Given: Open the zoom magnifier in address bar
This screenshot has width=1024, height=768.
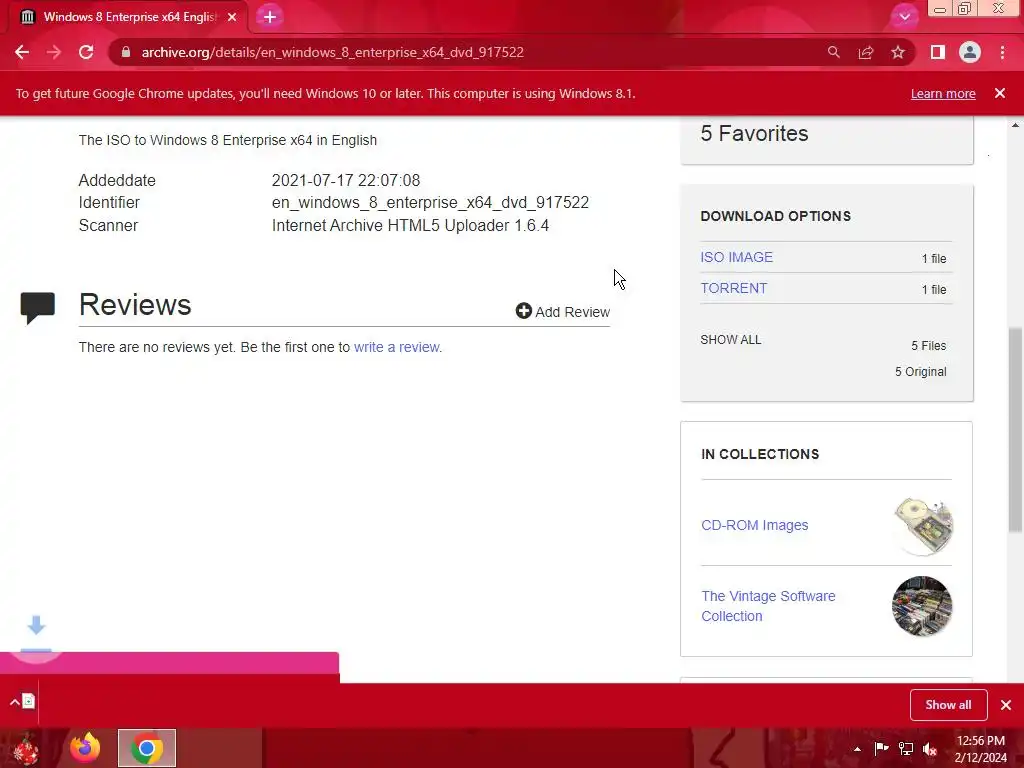Looking at the screenshot, I should pyautogui.click(x=833, y=52).
